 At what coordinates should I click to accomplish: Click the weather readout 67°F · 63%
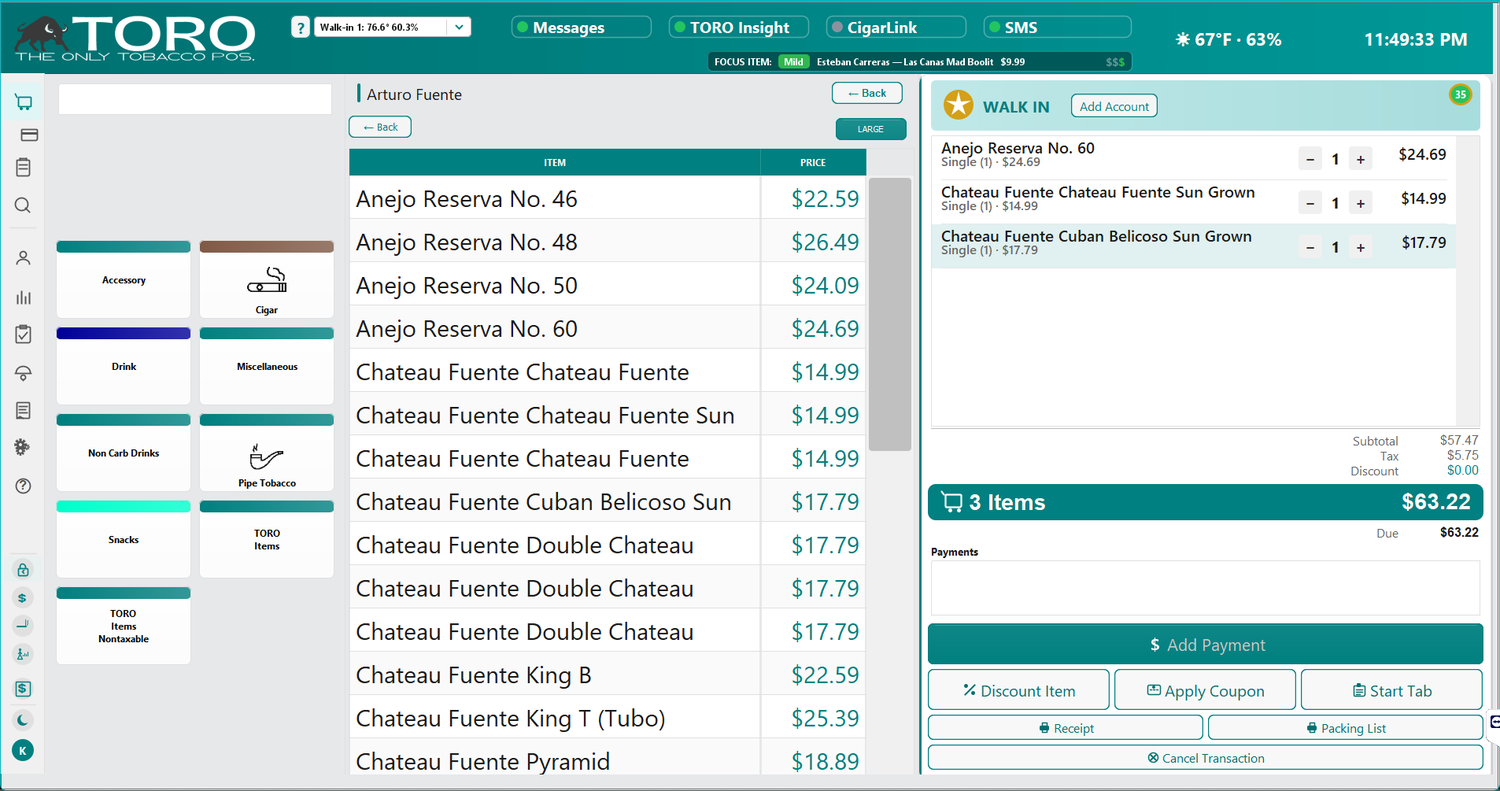[1228, 40]
